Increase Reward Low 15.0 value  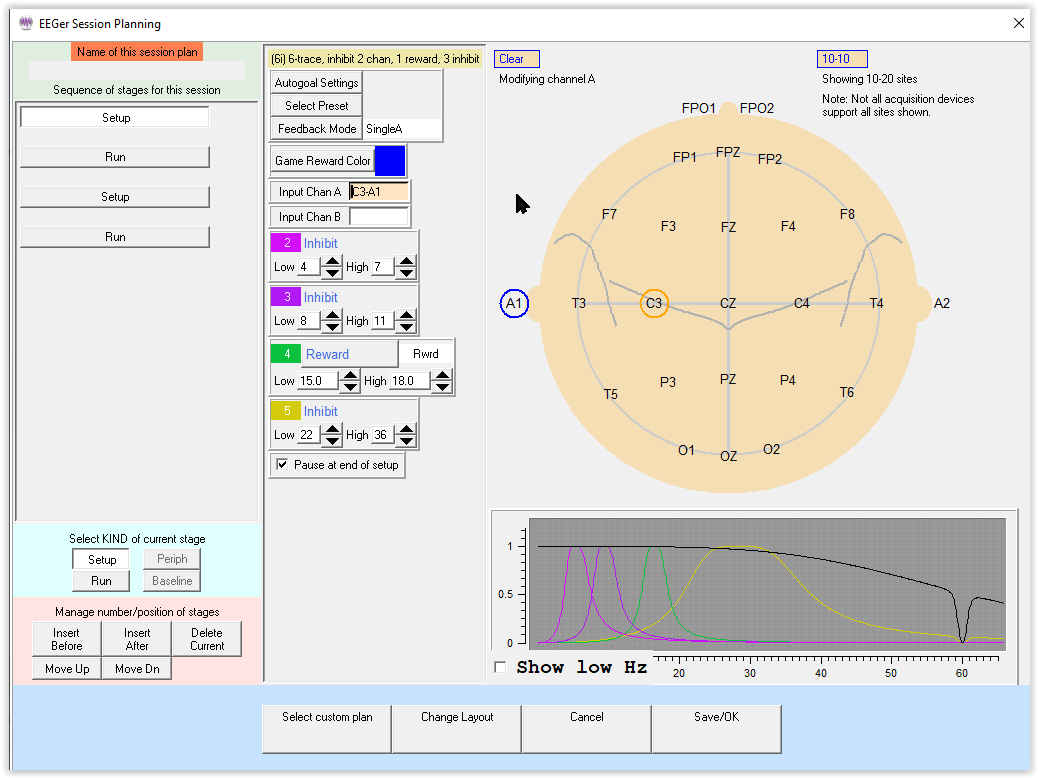pos(350,375)
